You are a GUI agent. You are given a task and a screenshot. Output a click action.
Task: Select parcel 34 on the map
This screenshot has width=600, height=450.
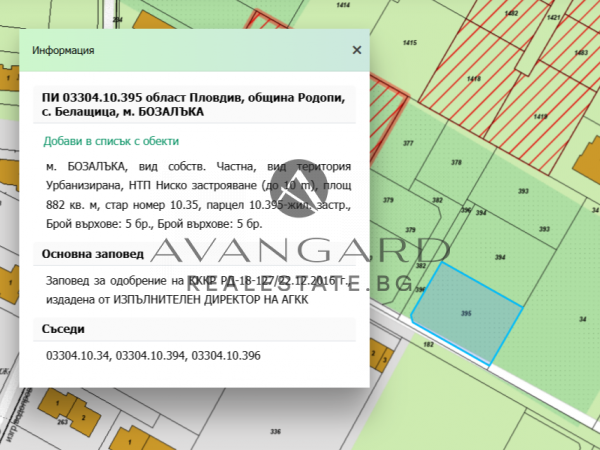[x=582, y=319]
